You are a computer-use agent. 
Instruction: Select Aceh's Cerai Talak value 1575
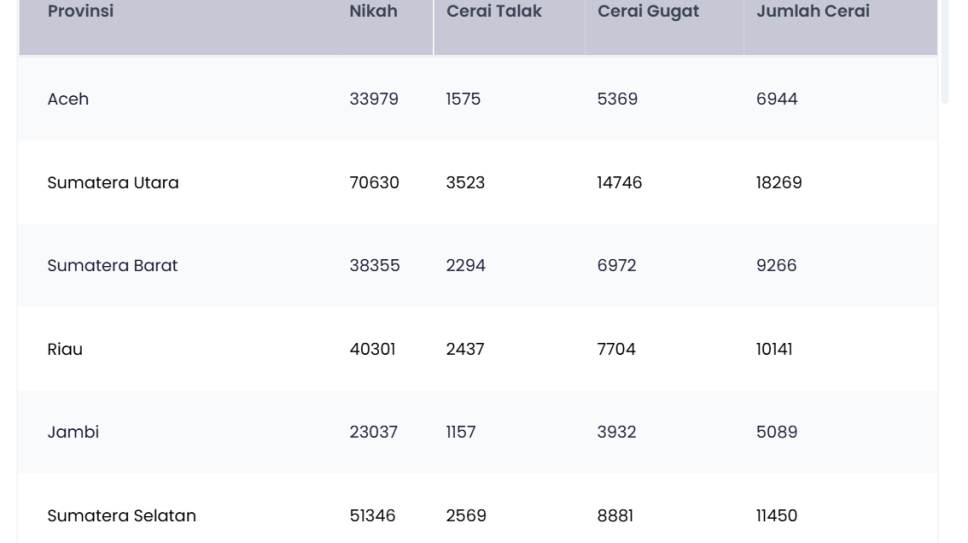(463, 99)
